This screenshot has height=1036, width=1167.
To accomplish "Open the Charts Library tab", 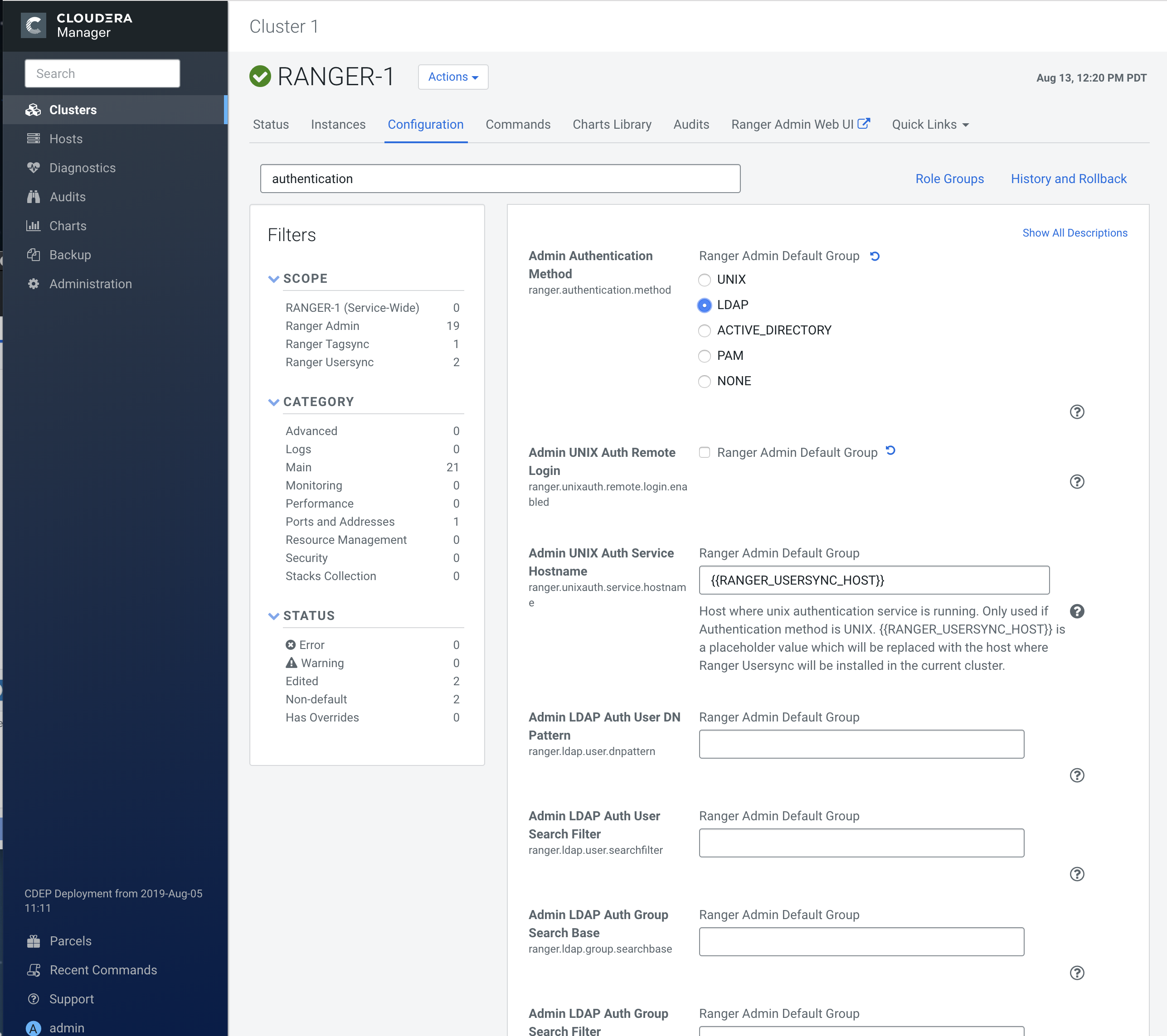I will point(612,125).
